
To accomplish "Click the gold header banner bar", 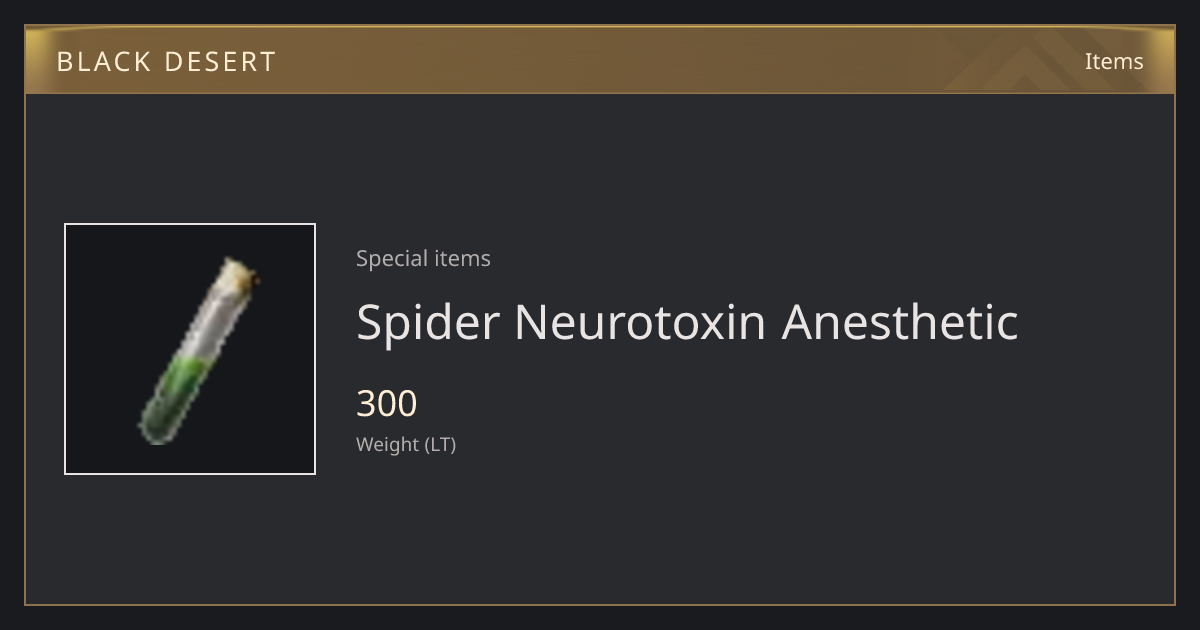I will (600, 60).
